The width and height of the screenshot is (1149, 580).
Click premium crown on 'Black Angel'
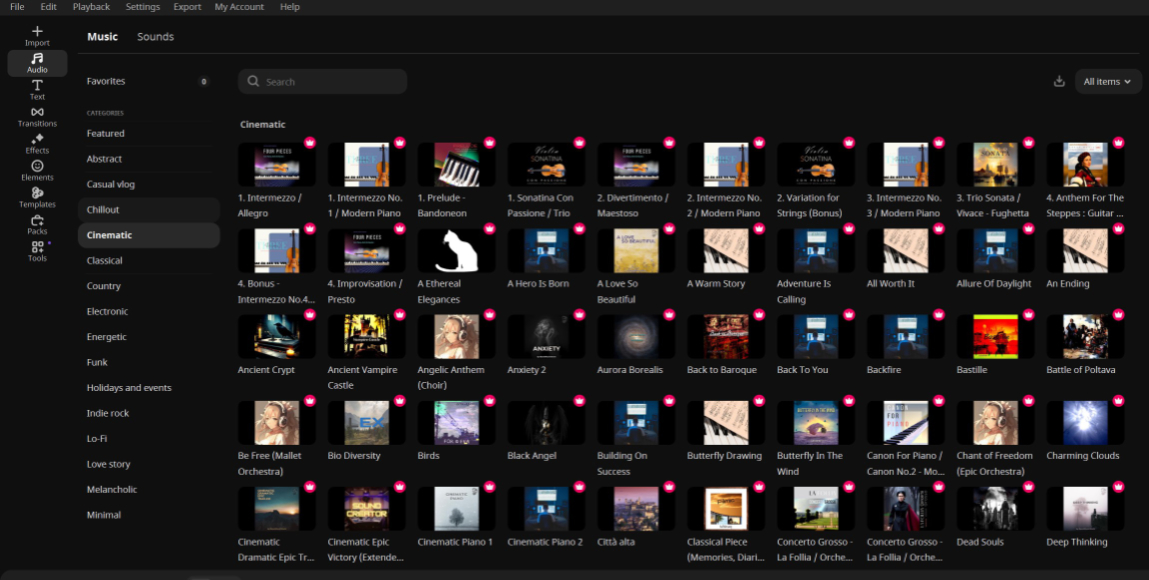[580, 401]
